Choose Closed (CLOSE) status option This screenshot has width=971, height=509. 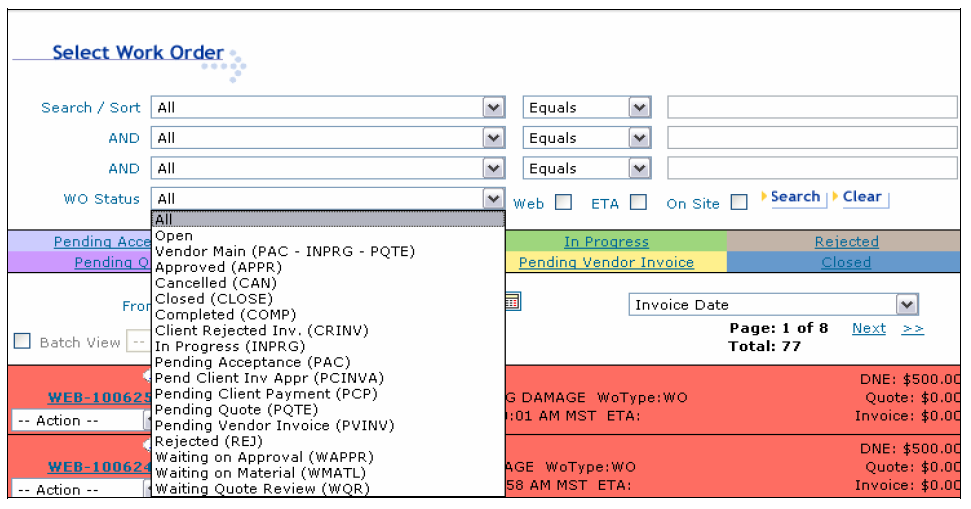(x=213, y=299)
